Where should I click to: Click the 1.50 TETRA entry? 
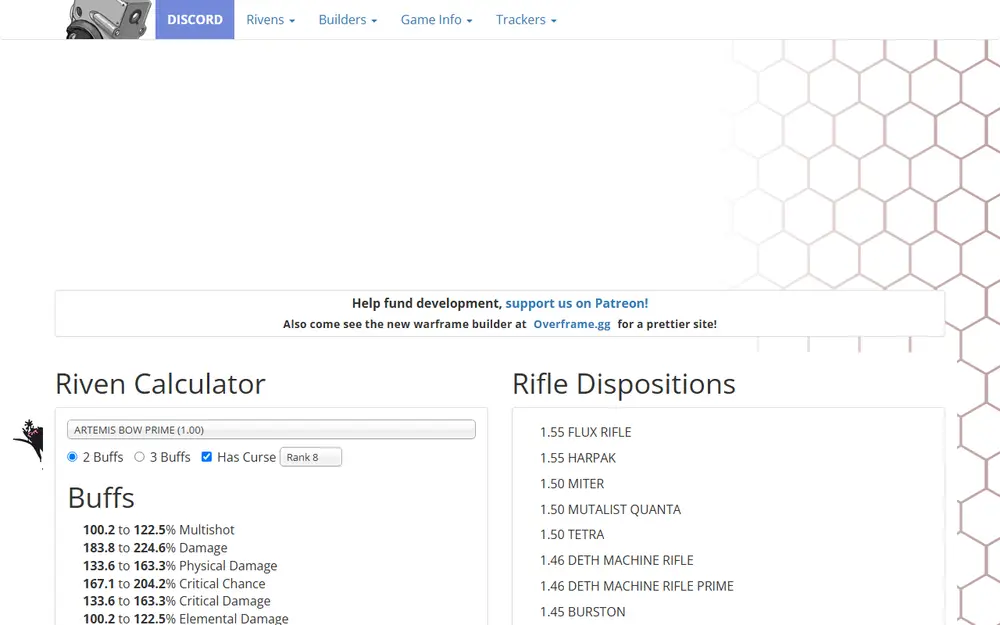coord(572,534)
